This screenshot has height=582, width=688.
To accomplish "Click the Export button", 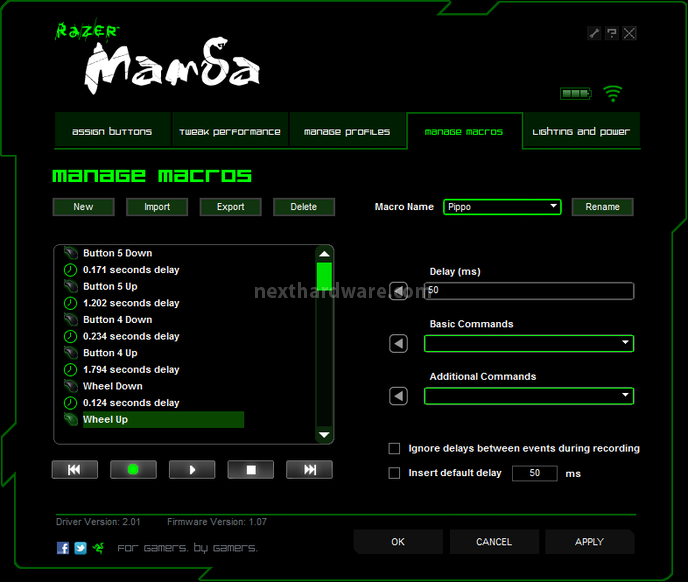I will pos(230,207).
